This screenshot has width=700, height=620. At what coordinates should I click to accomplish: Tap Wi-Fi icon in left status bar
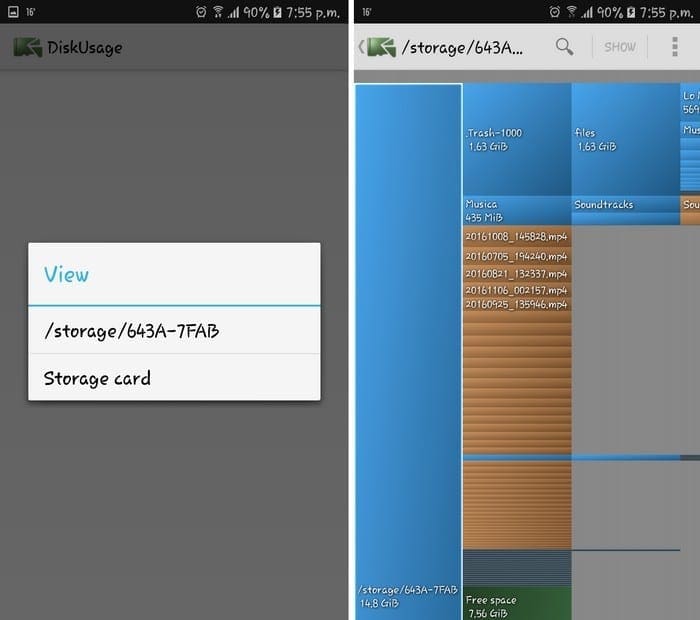click(x=217, y=12)
